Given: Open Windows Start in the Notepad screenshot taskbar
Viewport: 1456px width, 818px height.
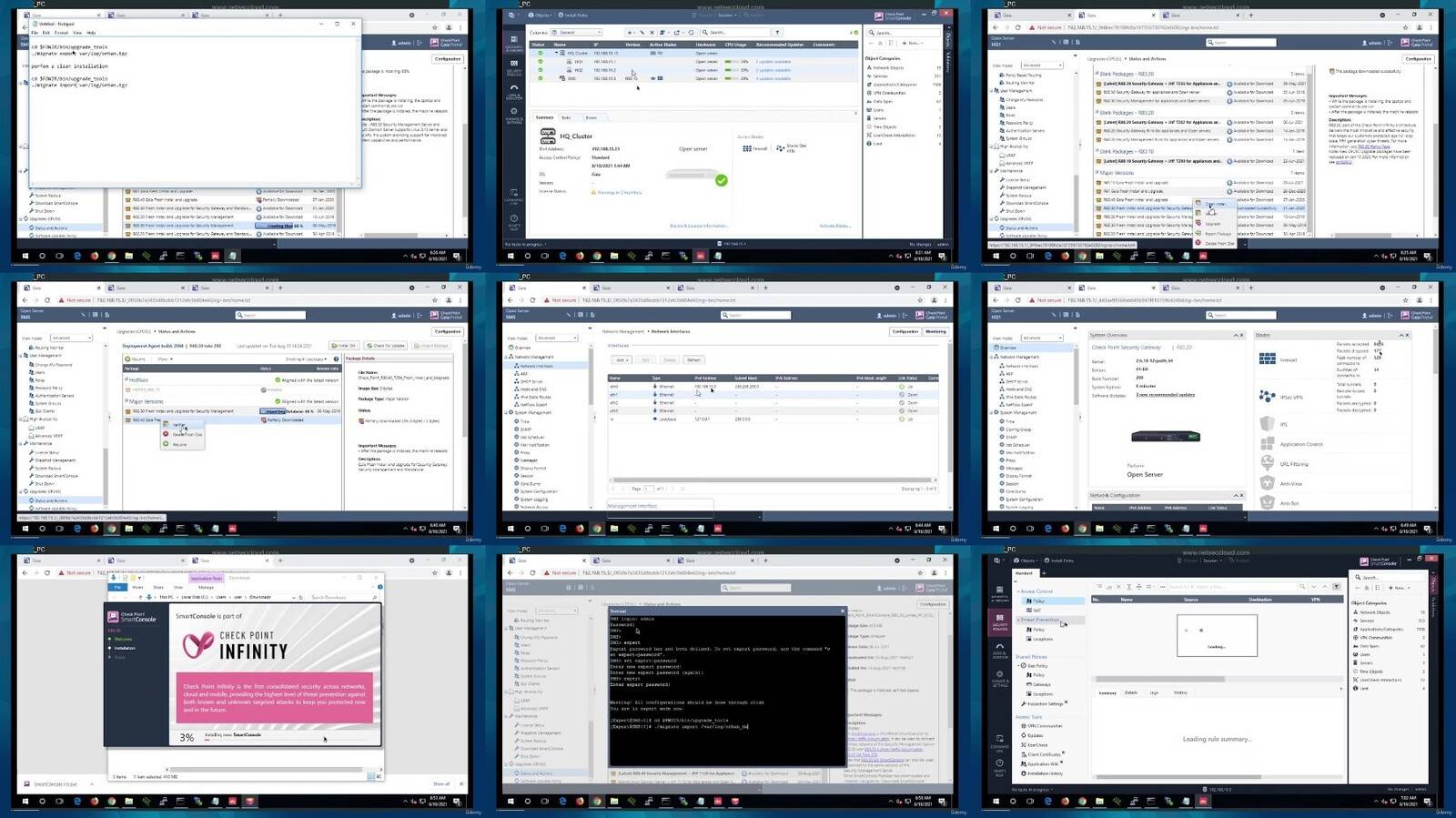Looking at the screenshot, I should coord(25,256).
